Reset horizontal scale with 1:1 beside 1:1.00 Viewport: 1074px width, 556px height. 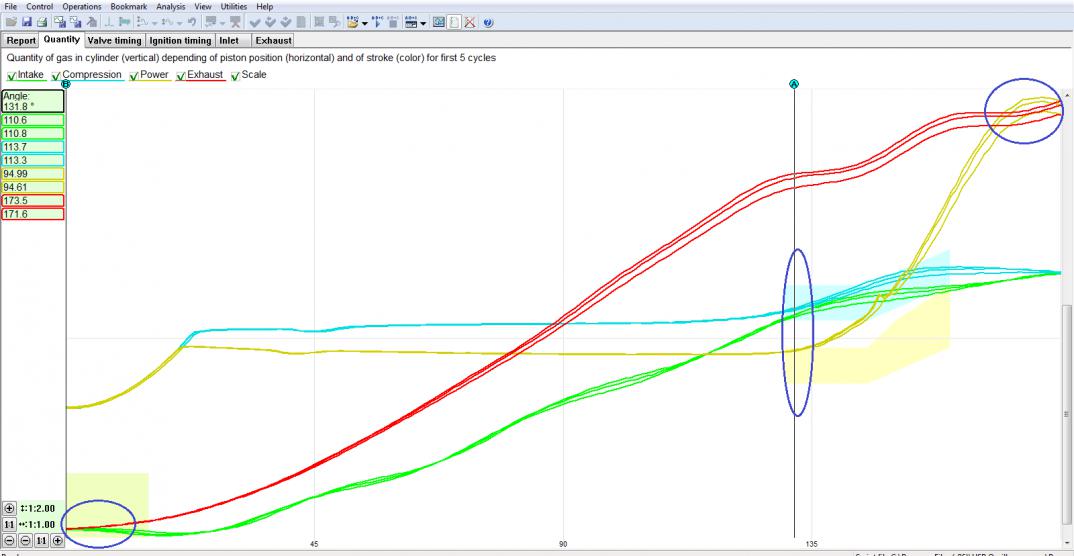tap(10, 524)
